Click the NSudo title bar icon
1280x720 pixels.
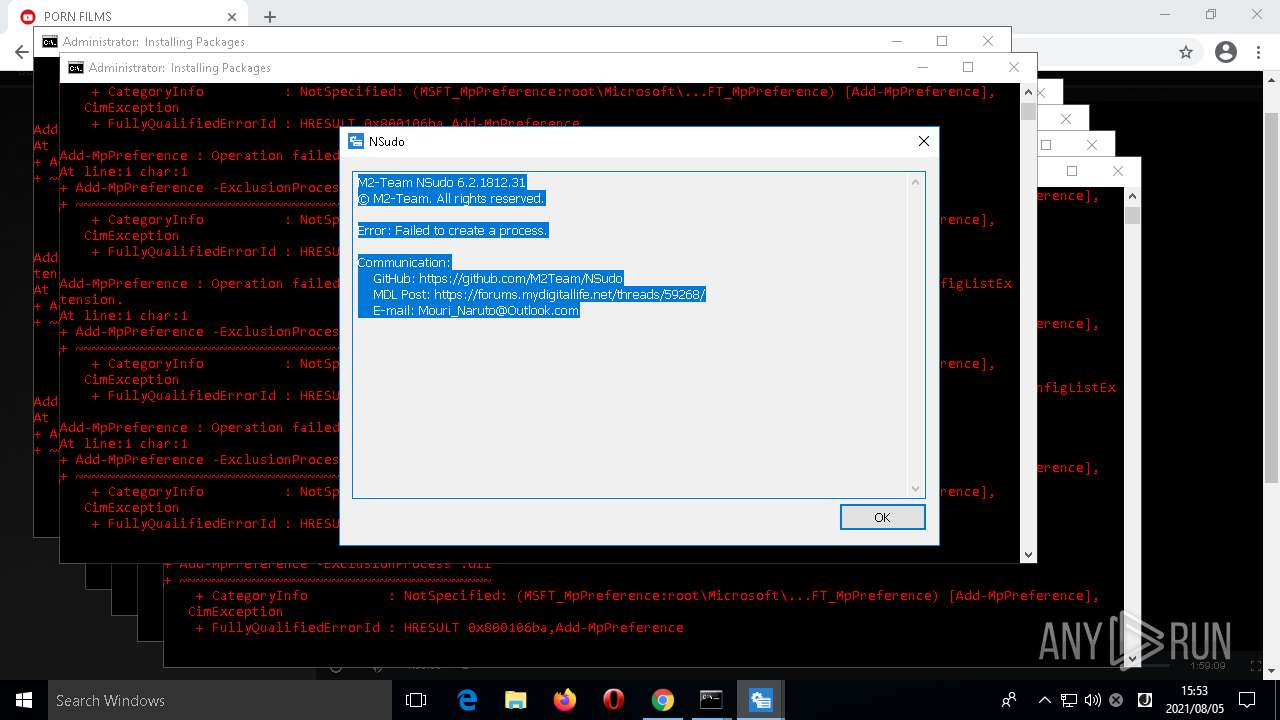pyautogui.click(x=355, y=141)
